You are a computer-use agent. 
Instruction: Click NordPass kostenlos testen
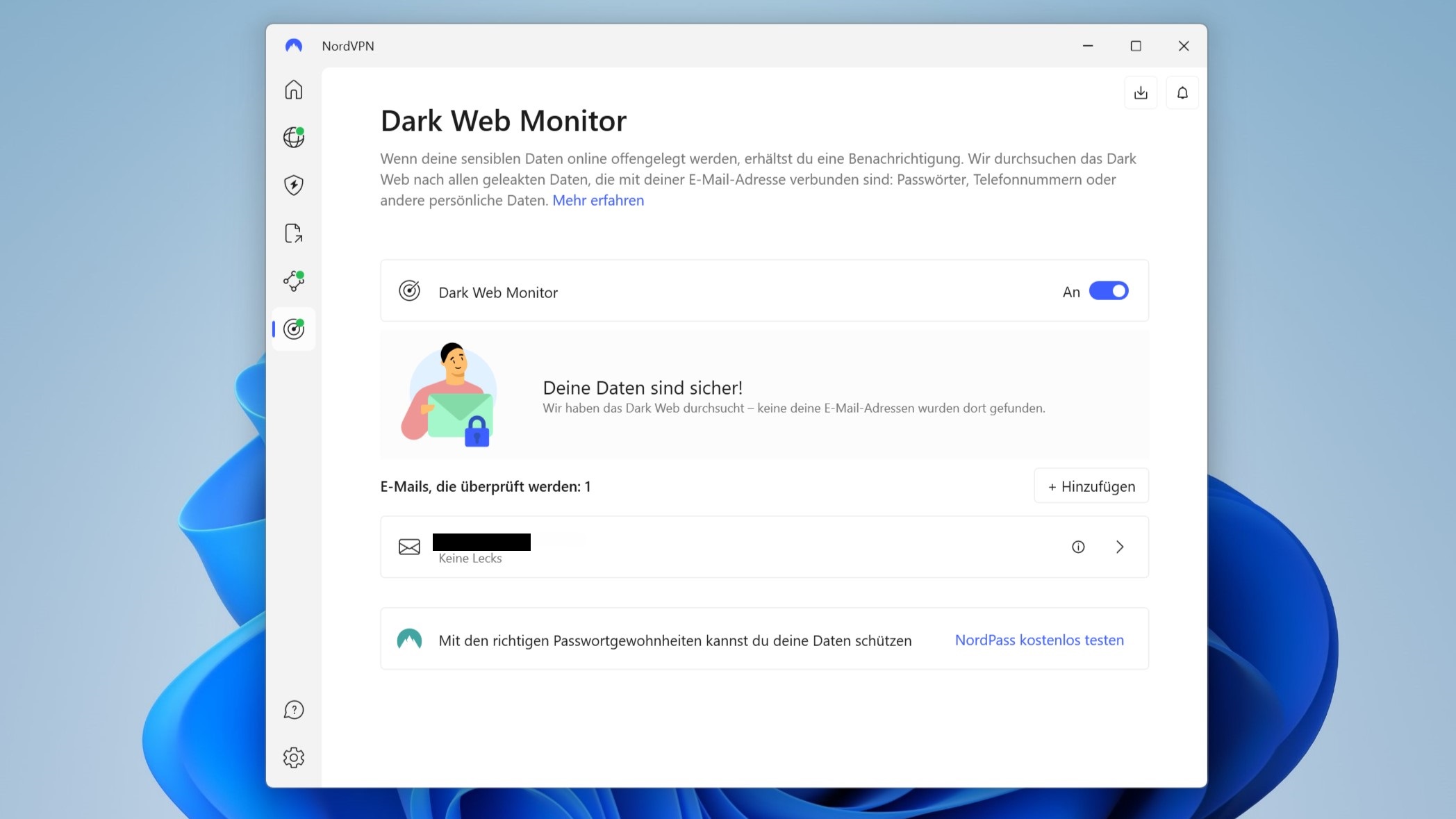pos(1039,640)
